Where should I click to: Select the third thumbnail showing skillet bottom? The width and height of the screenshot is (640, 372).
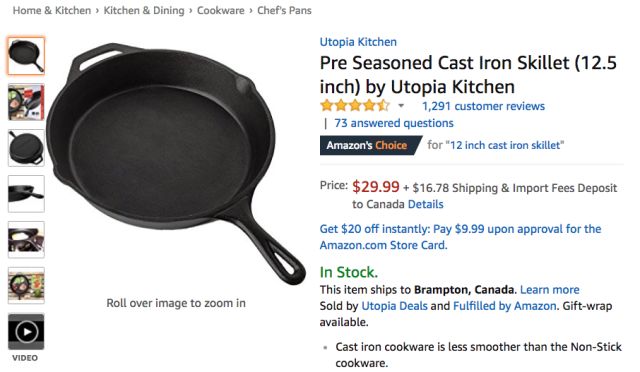(26, 148)
